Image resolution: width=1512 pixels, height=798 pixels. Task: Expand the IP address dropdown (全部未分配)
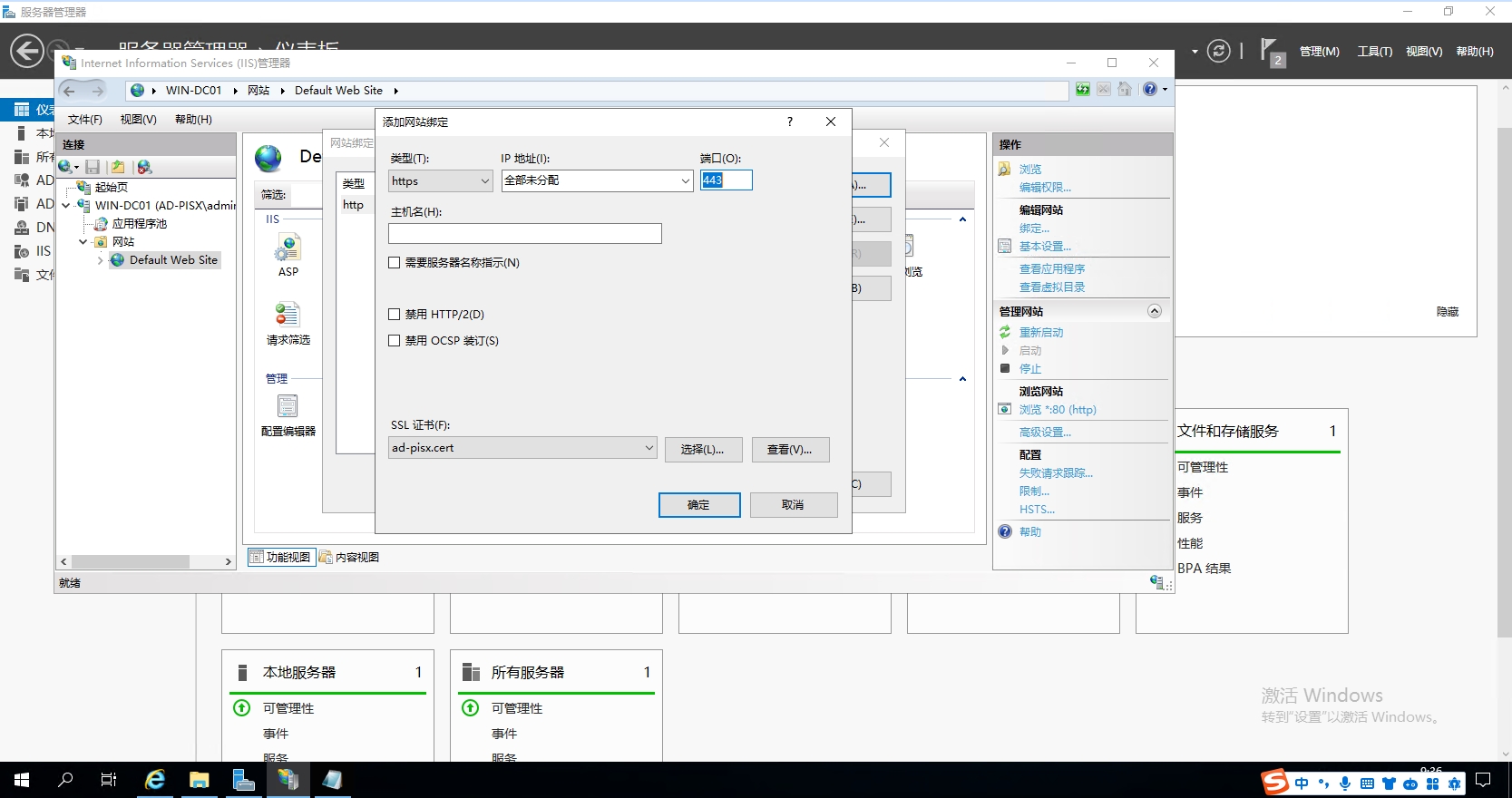(x=597, y=181)
